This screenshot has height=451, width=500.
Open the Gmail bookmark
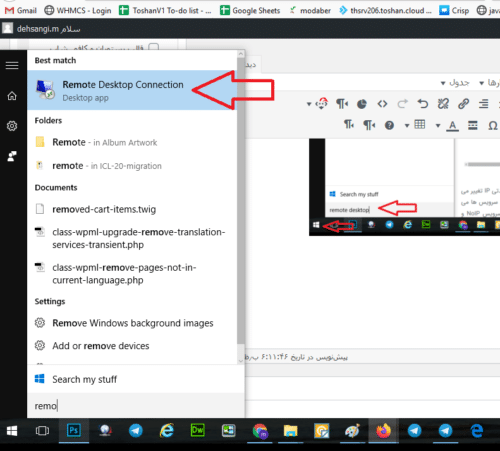pyautogui.click(x=21, y=11)
